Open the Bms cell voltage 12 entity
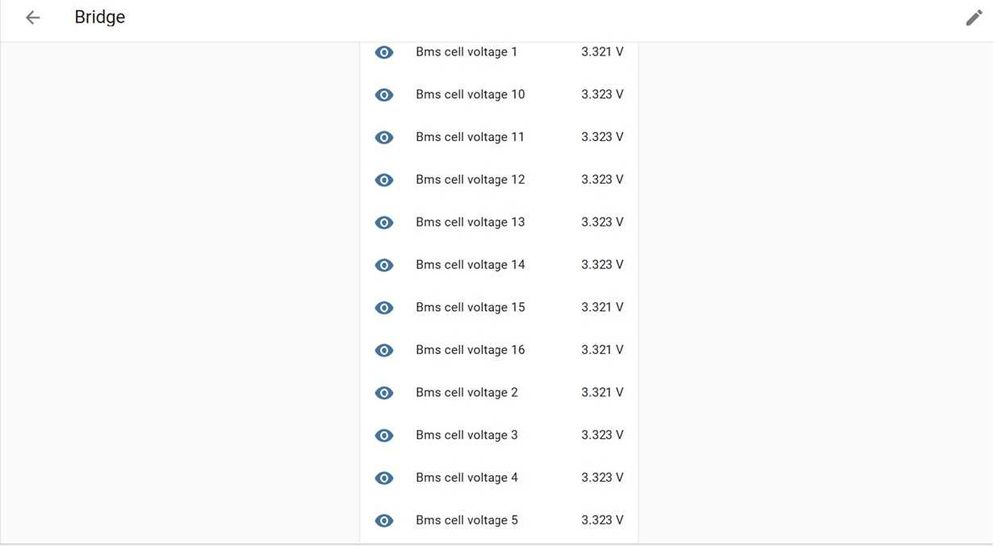1000x546 pixels. coord(470,180)
